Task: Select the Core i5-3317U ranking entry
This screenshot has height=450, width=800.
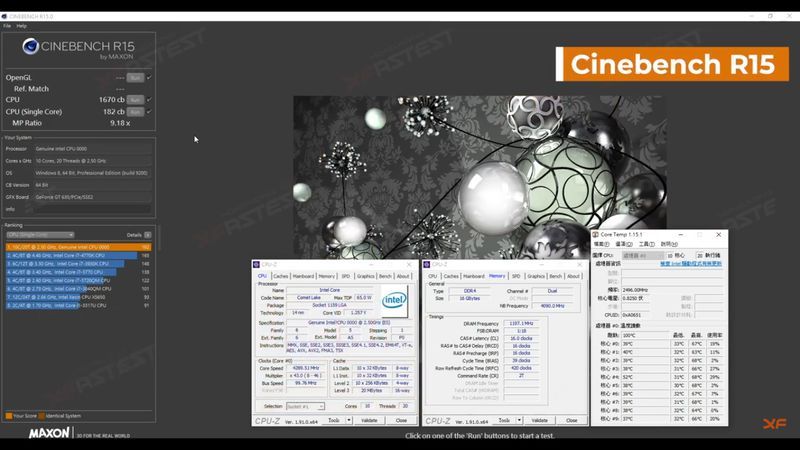Action: [x=78, y=305]
